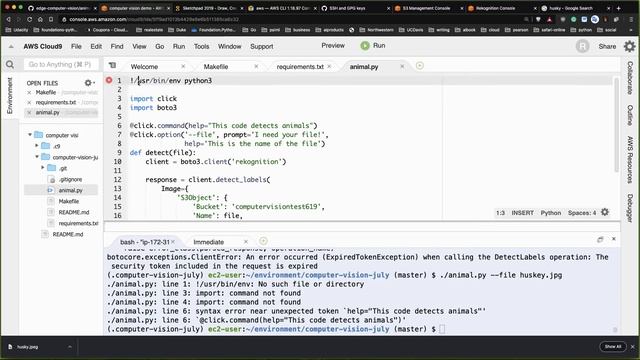Close requirements.txt in Open Files list
The width and height of the screenshot is (640, 360).
click(29, 102)
